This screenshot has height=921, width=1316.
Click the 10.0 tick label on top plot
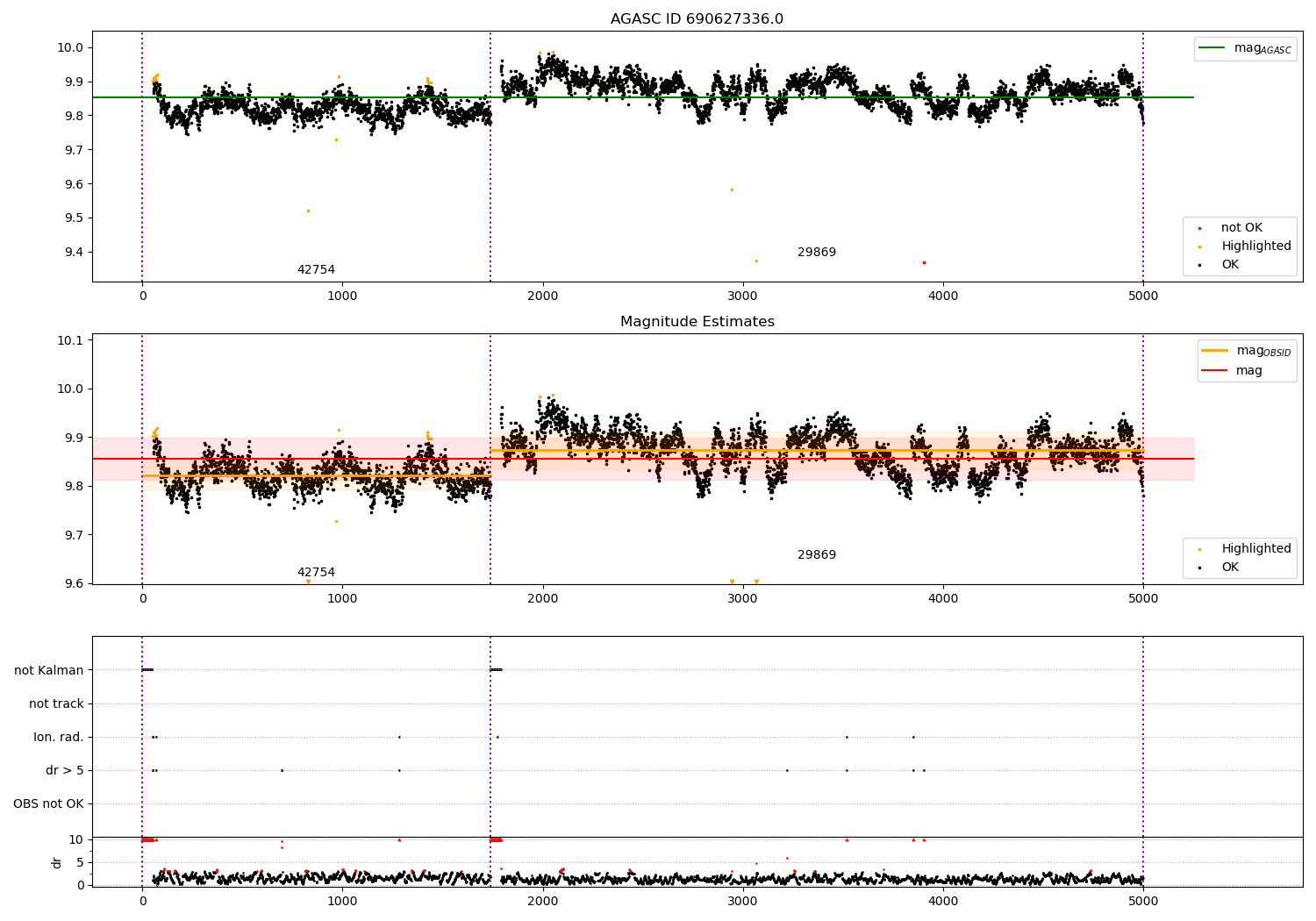tap(70, 47)
